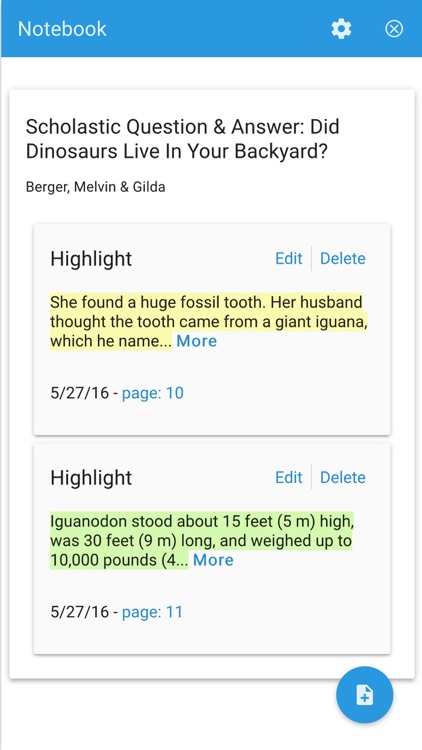Image resolution: width=422 pixels, height=750 pixels.
Task: Click the 5/27/16 date on page 11 card
Action: 79,612
